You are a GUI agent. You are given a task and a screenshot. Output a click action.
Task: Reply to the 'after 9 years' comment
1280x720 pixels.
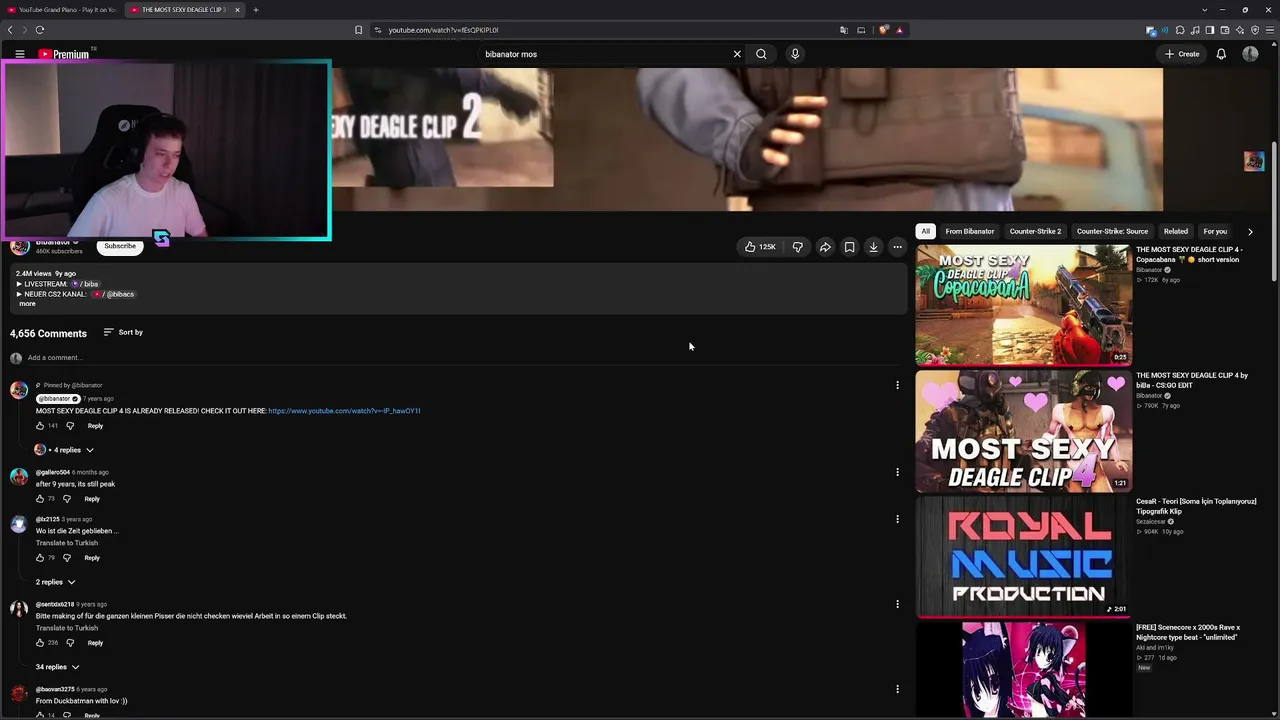92,499
